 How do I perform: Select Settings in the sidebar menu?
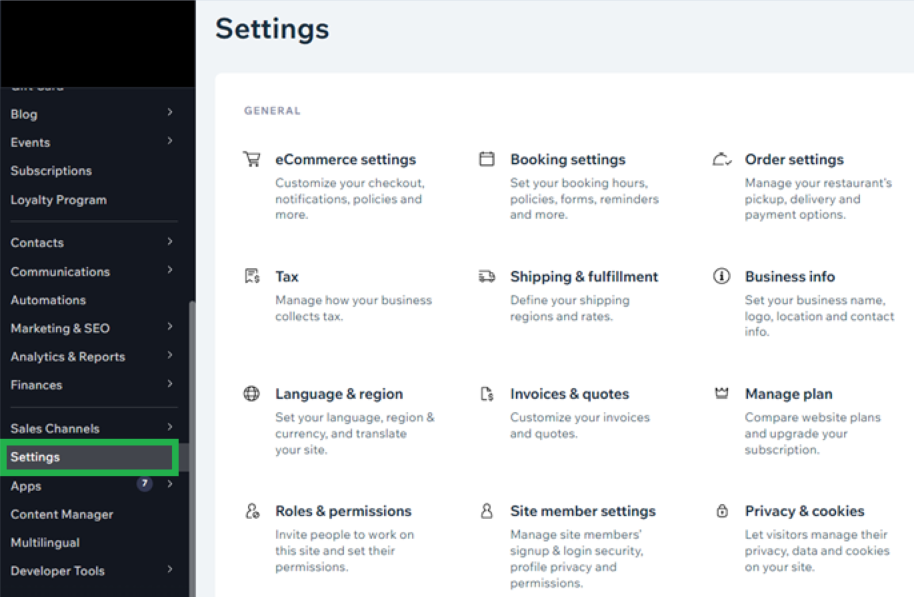click(x=36, y=457)
